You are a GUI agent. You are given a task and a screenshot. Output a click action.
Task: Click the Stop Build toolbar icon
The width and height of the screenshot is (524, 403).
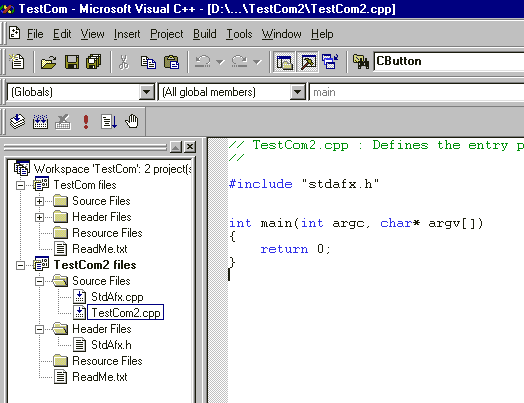[x=63, y=122]
